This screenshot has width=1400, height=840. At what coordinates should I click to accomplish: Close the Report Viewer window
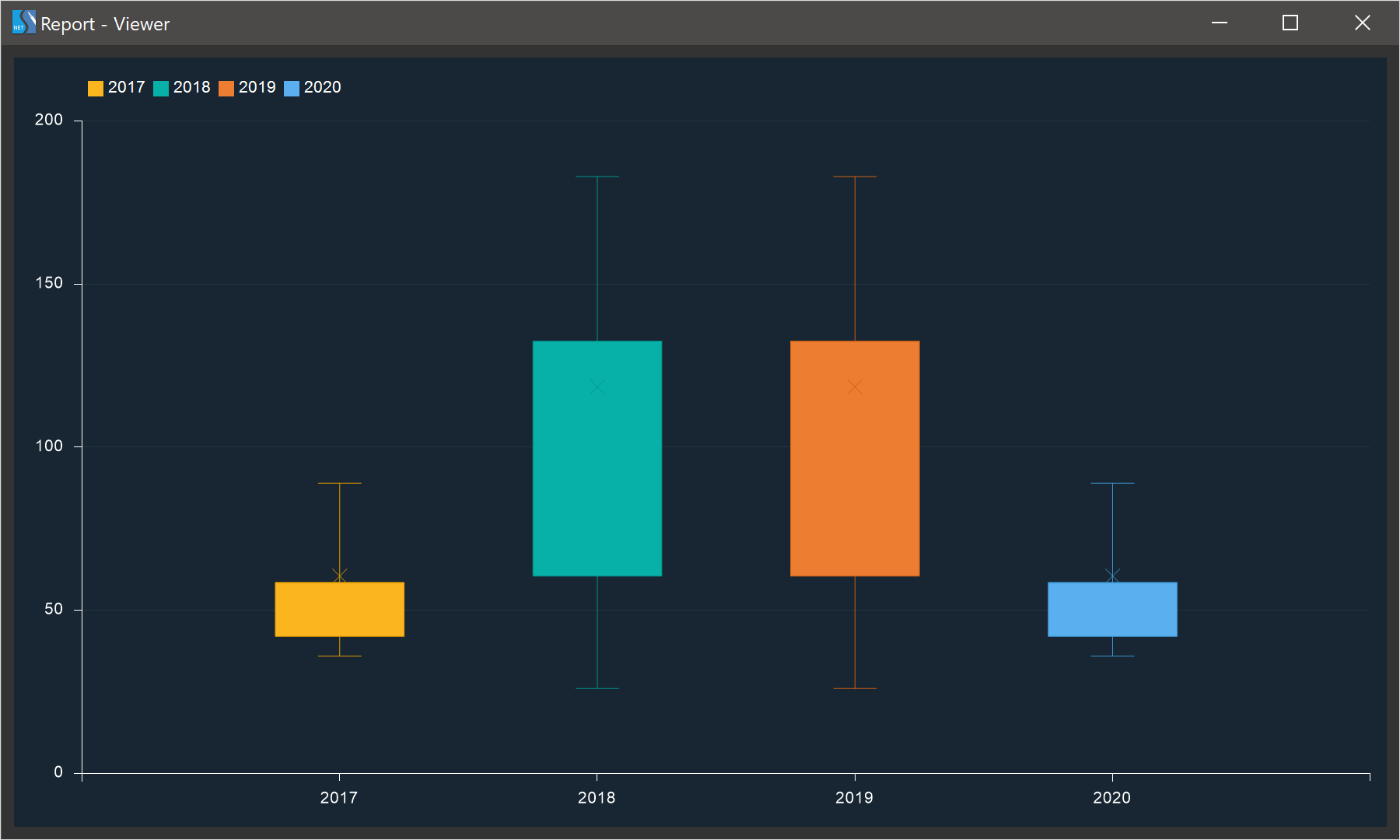tap(1363, 23)
